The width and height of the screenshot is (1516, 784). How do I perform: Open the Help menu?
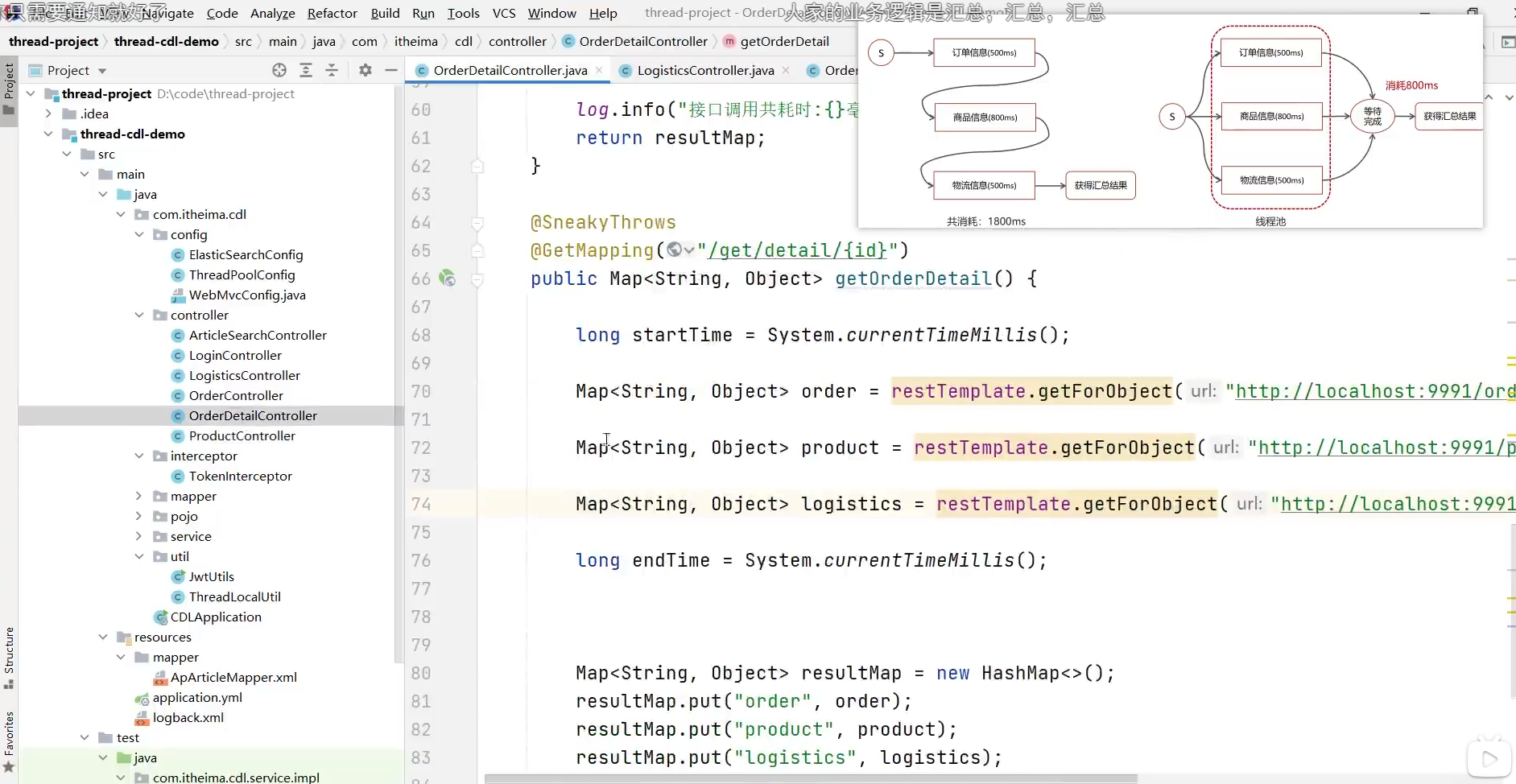(x=603, y=13)
